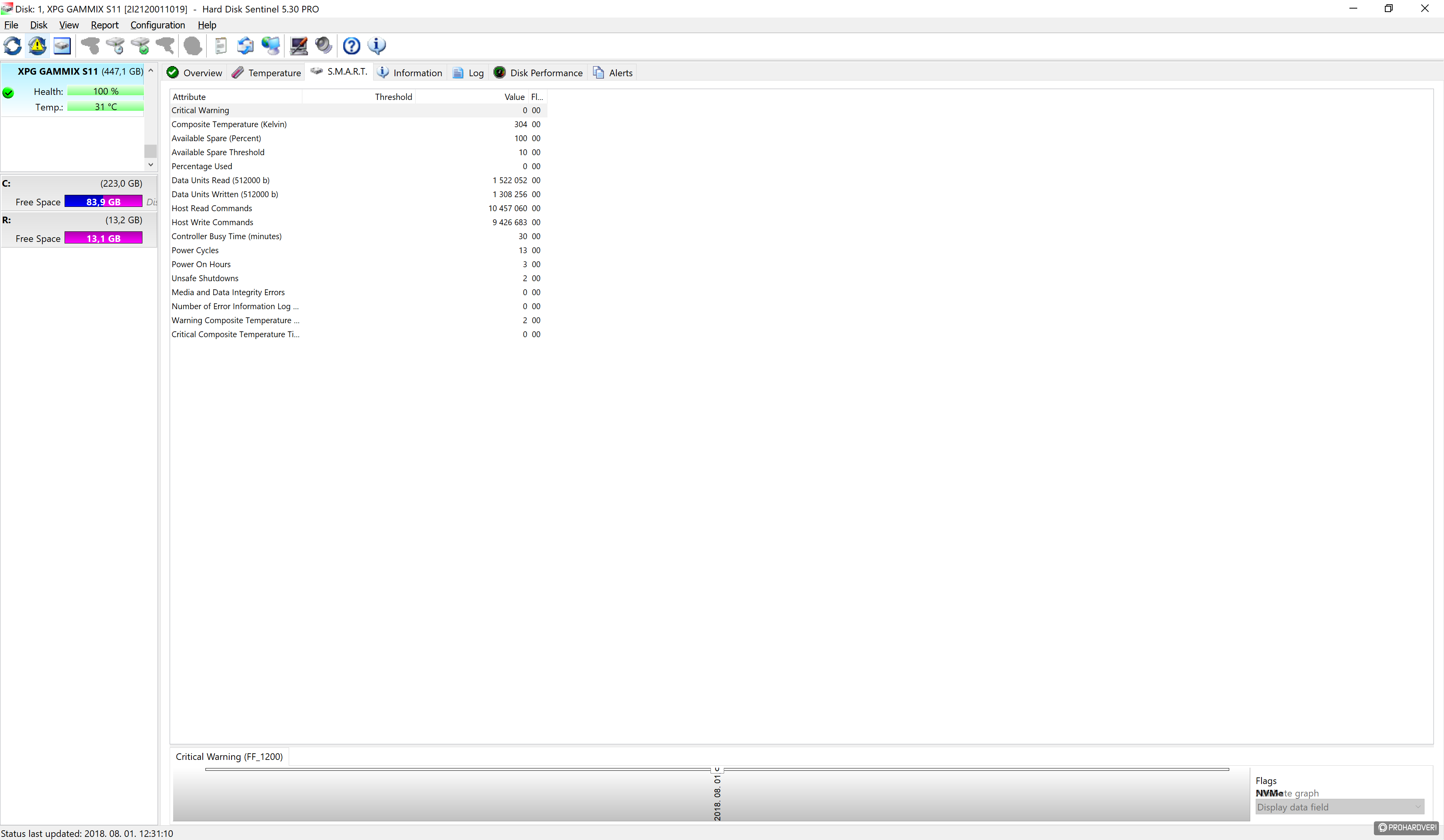Click the Fl... flags column header

pos(537,97)
